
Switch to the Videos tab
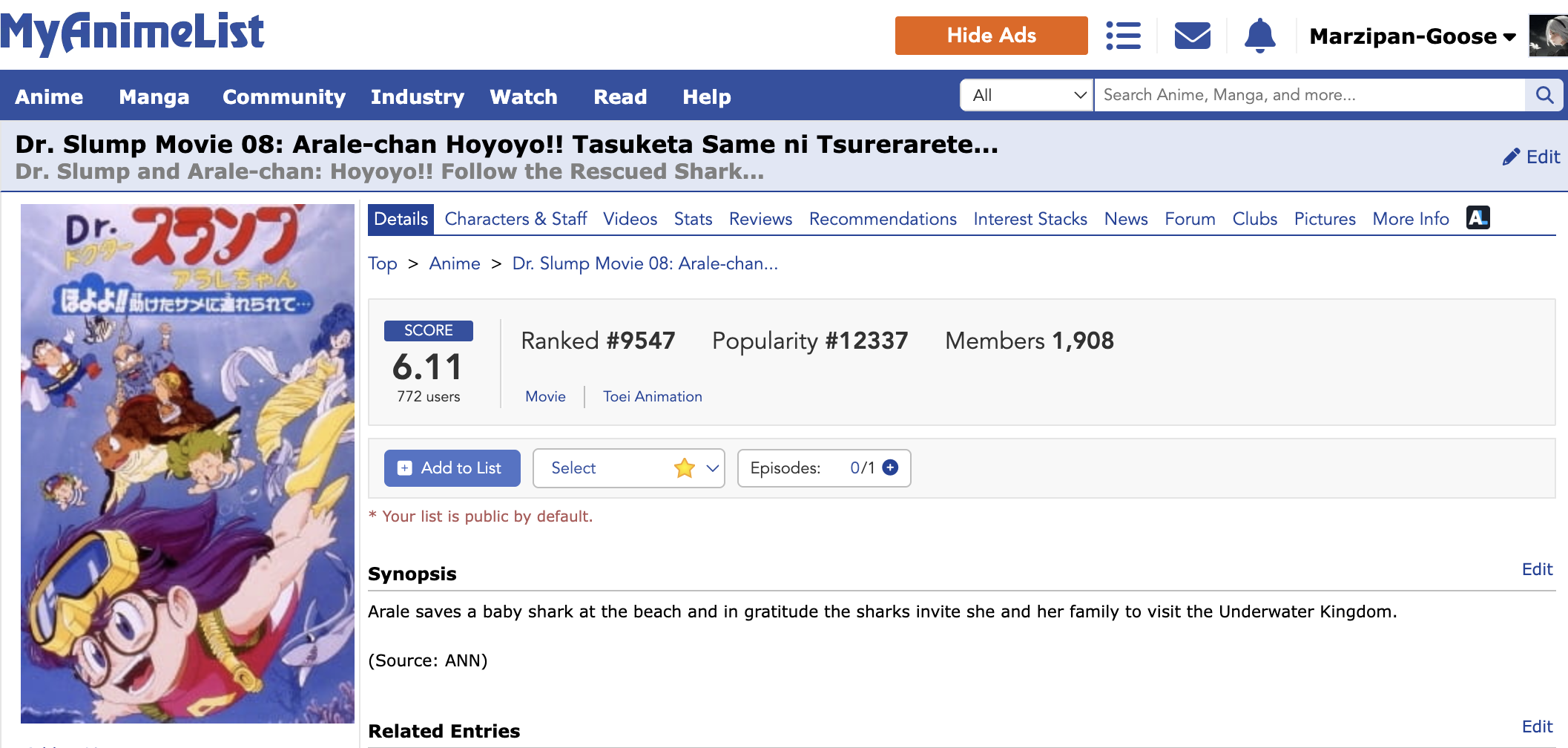point(630,219)
